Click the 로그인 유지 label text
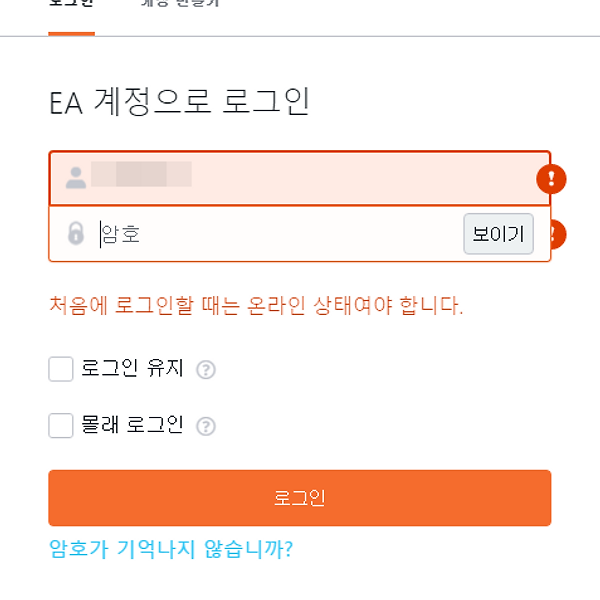This screenshot has height=600, width=600. (x=132, y=368)
